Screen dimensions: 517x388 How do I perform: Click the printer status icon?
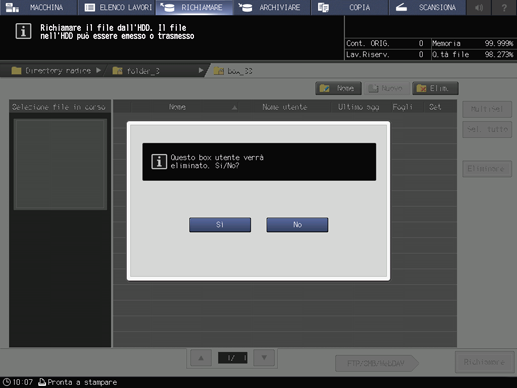pyautogui.click(x=42, y=382)
